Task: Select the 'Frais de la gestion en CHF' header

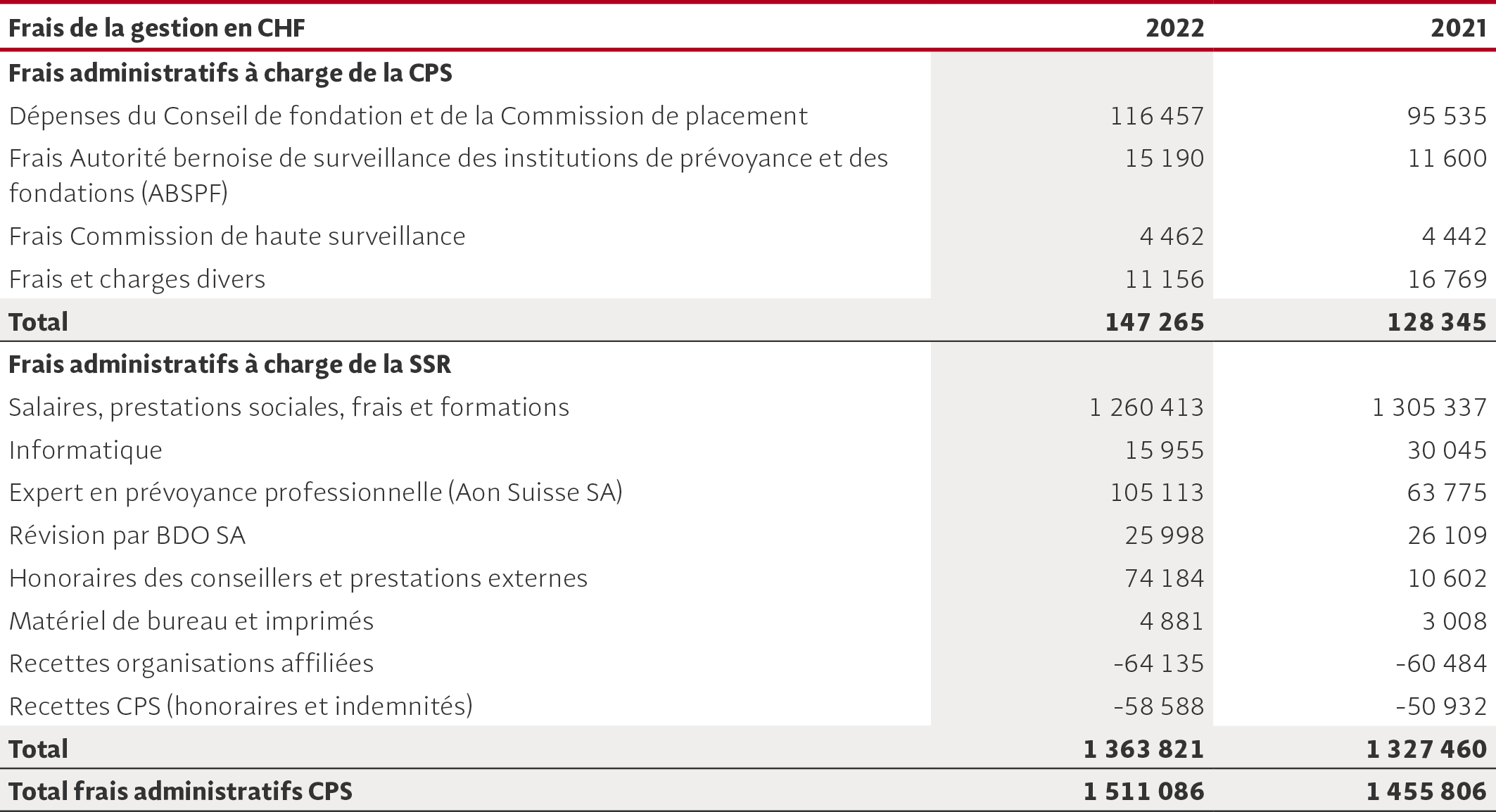Action: pyautogui.click(x=157, y=28)
